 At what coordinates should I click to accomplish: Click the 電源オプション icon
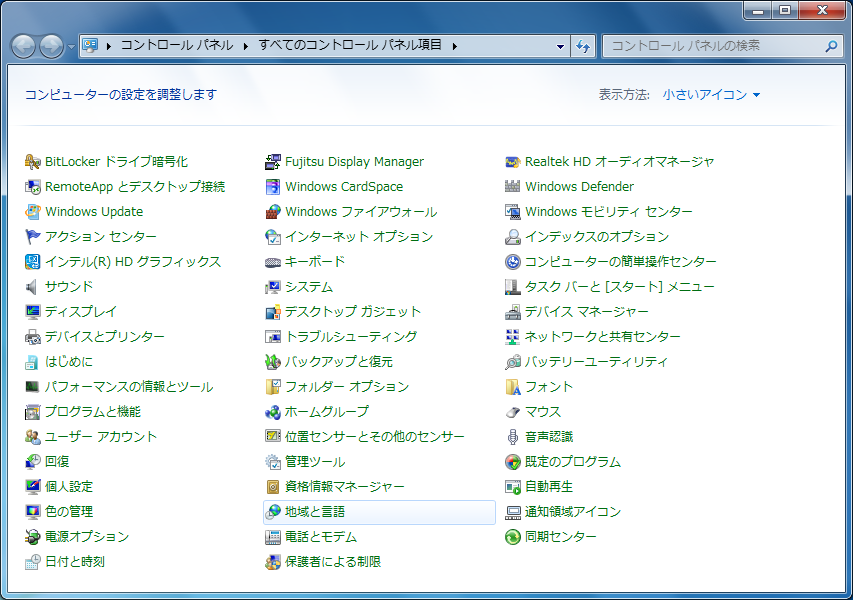(x=33, y=537)
